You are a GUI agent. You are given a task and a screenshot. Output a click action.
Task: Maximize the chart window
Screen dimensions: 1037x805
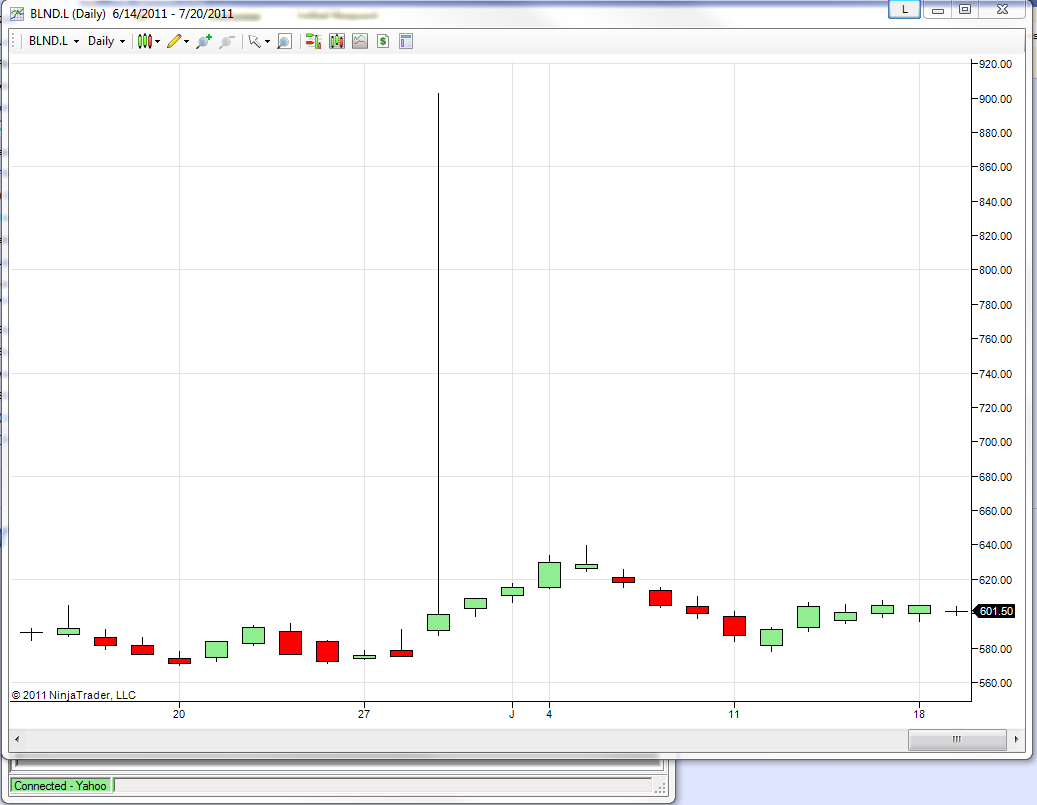tap(965, 9)
